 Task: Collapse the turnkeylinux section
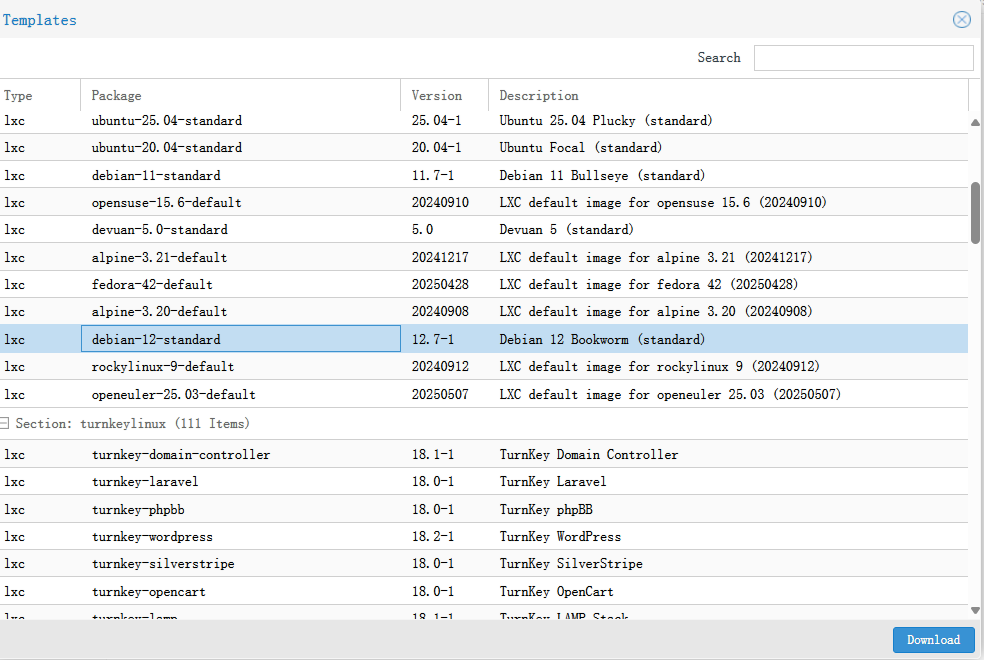(x=4, y=423)
